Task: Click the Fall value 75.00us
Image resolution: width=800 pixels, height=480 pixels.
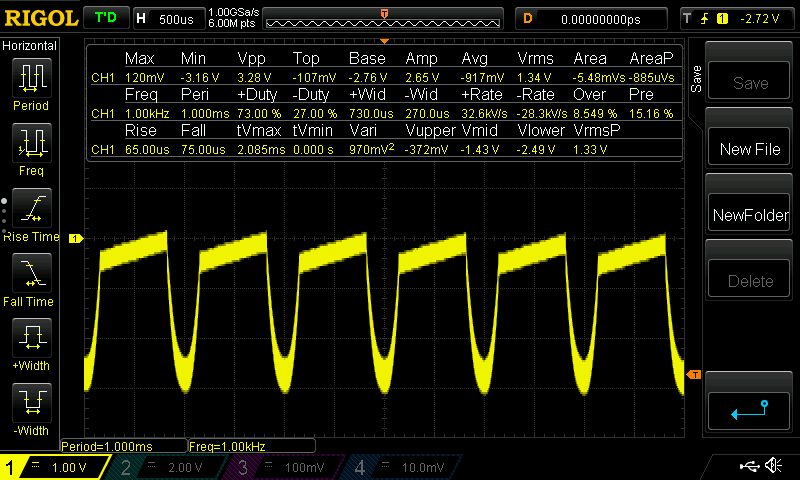Action: 203,149
